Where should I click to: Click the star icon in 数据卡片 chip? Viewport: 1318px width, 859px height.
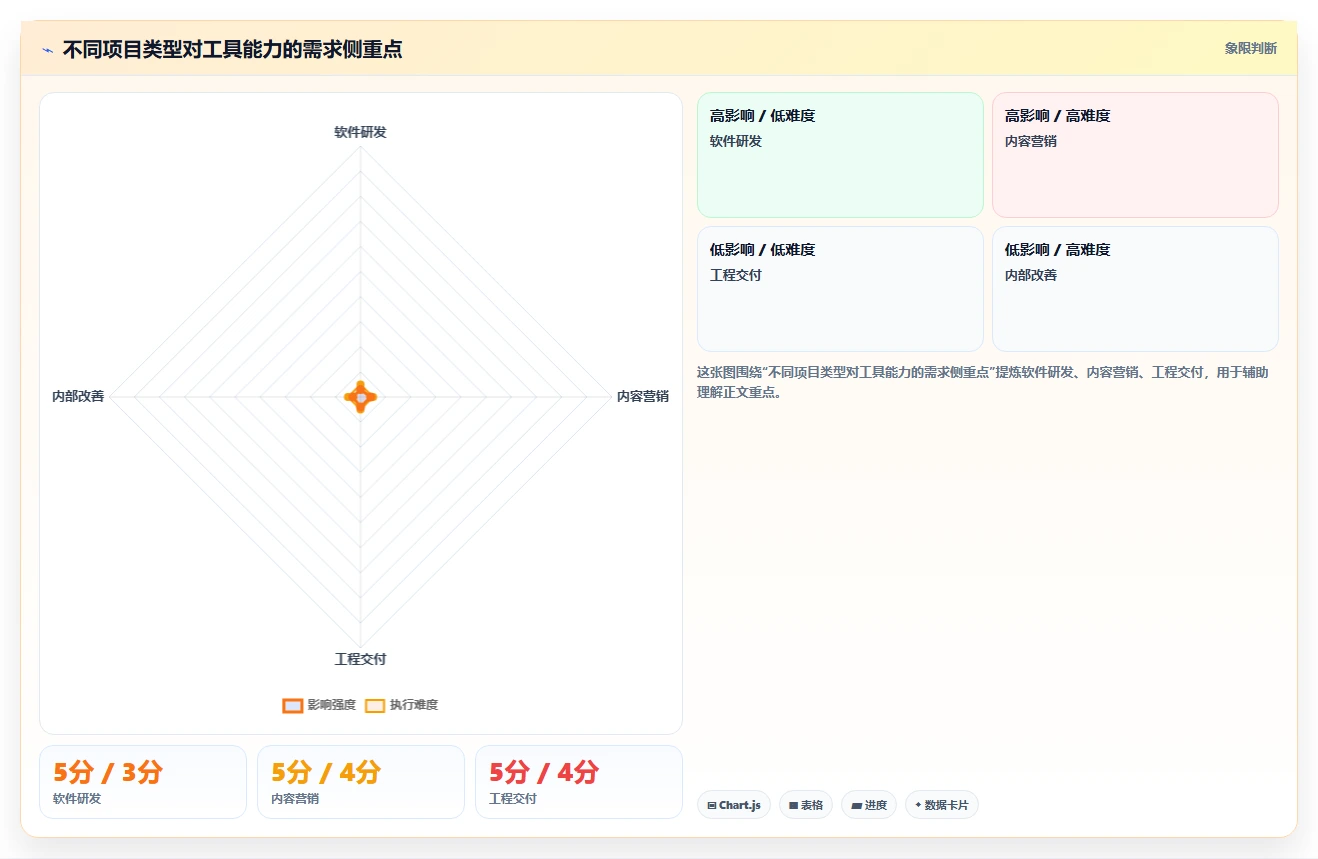(x=918, y=804)
